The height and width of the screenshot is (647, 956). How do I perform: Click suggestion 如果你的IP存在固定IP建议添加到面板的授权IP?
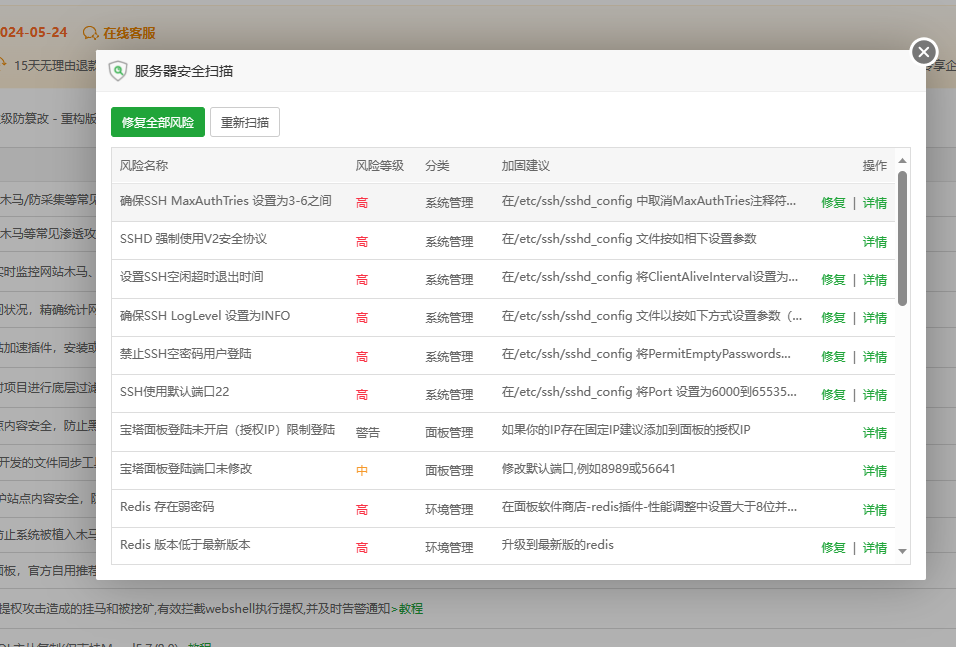point(626,430)
